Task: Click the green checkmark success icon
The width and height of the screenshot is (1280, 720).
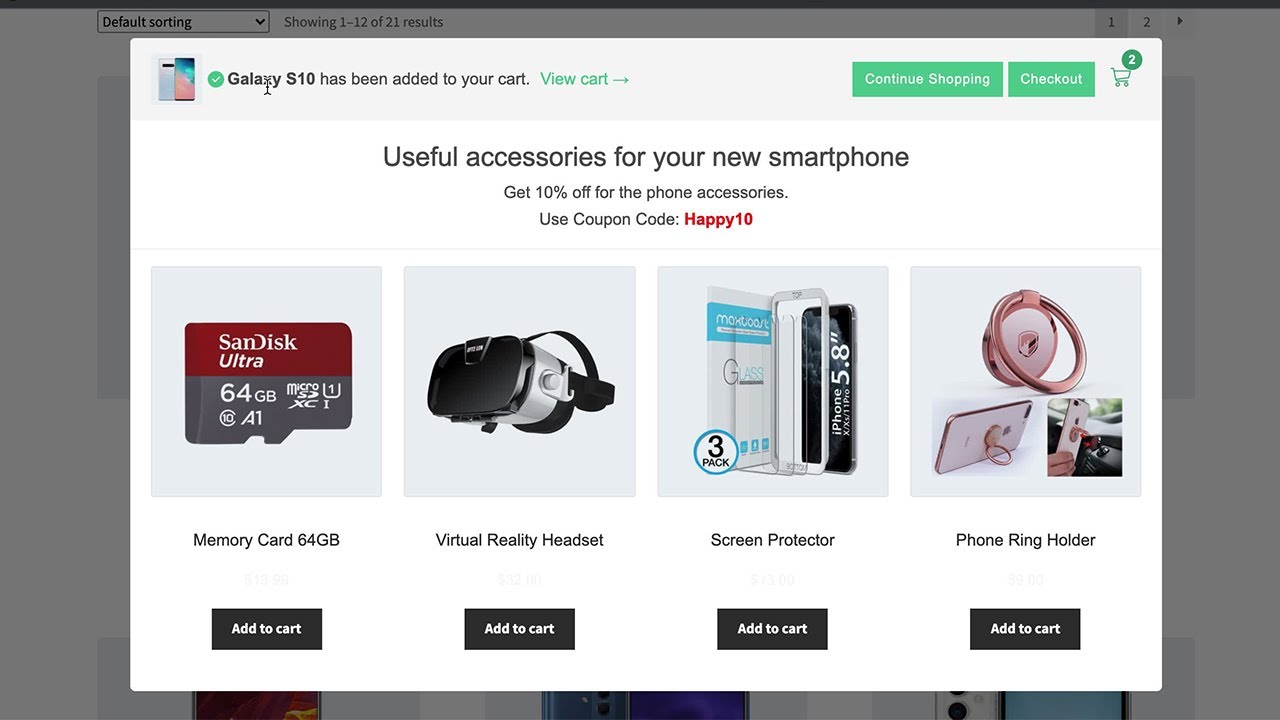Action: click(215, 79)
